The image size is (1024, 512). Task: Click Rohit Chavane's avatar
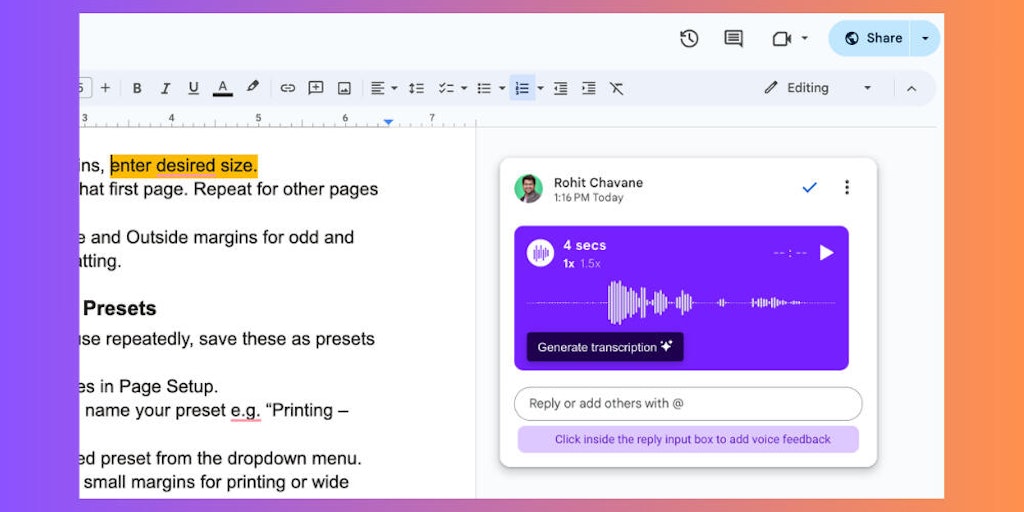[528, 189]
